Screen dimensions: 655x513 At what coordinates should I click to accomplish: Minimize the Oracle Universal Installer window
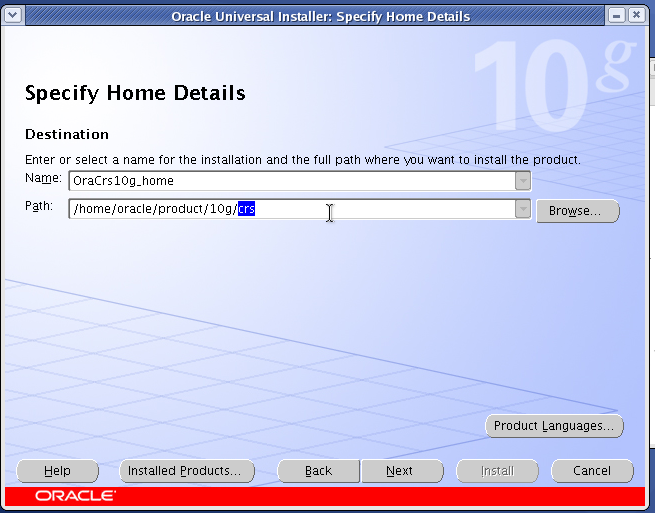[x=616, y=16]
